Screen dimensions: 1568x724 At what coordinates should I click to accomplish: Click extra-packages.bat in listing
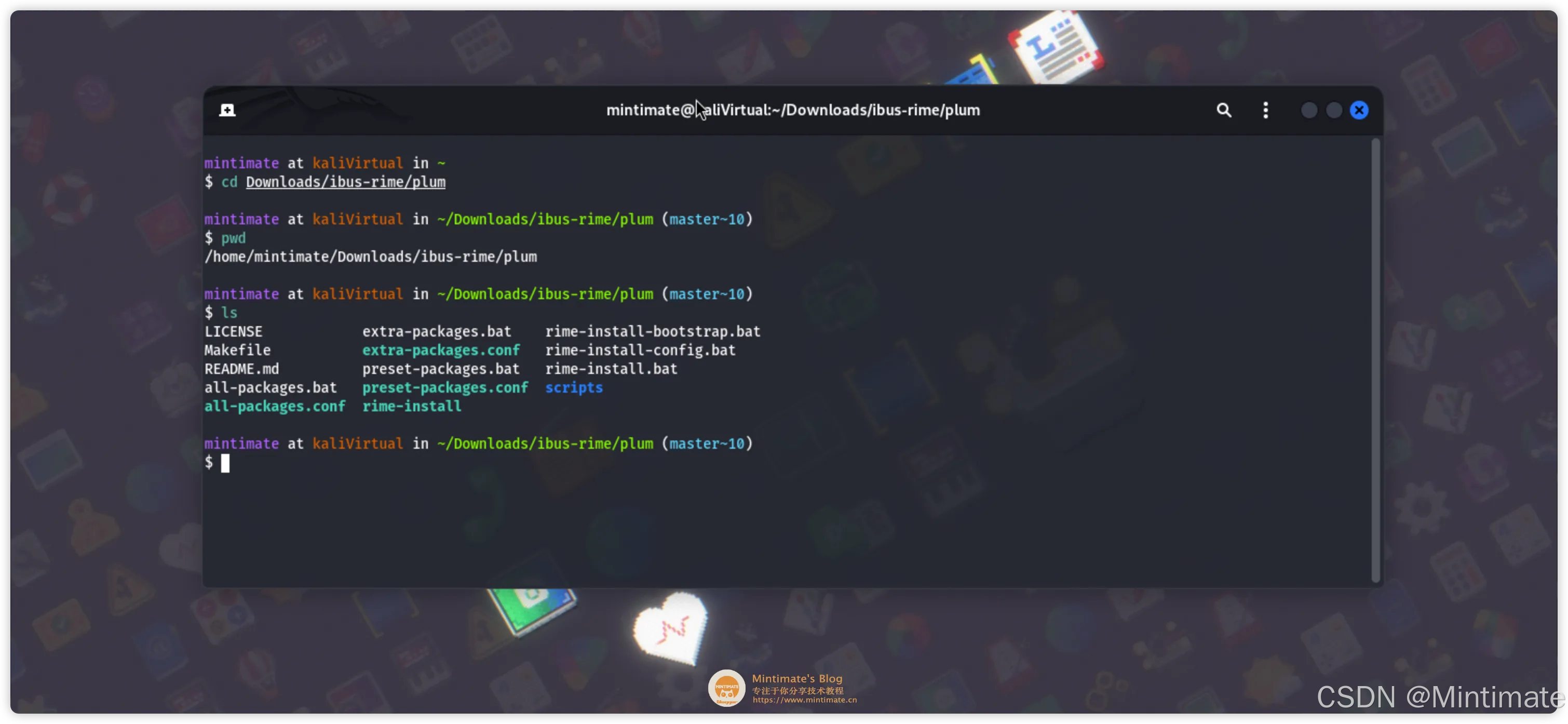(437, 332)
